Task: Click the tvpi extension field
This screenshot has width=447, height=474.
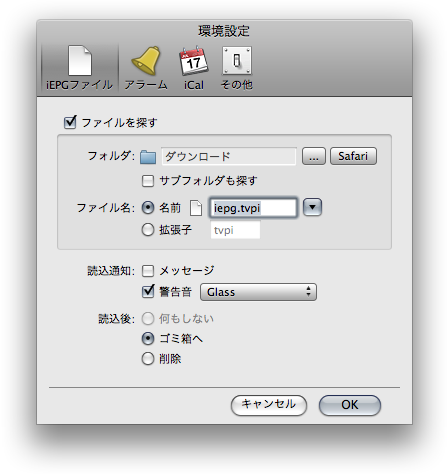Action: pos(235,230)
